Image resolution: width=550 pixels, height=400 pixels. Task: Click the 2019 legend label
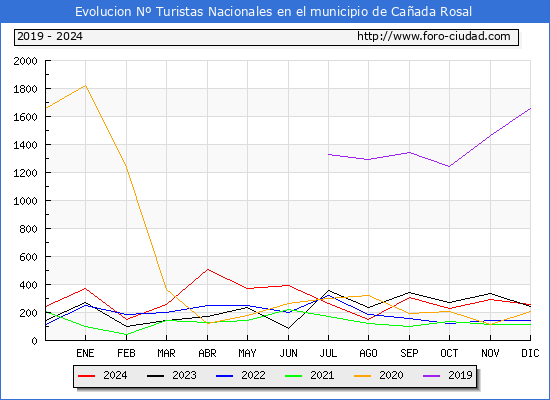pos(460,375)
